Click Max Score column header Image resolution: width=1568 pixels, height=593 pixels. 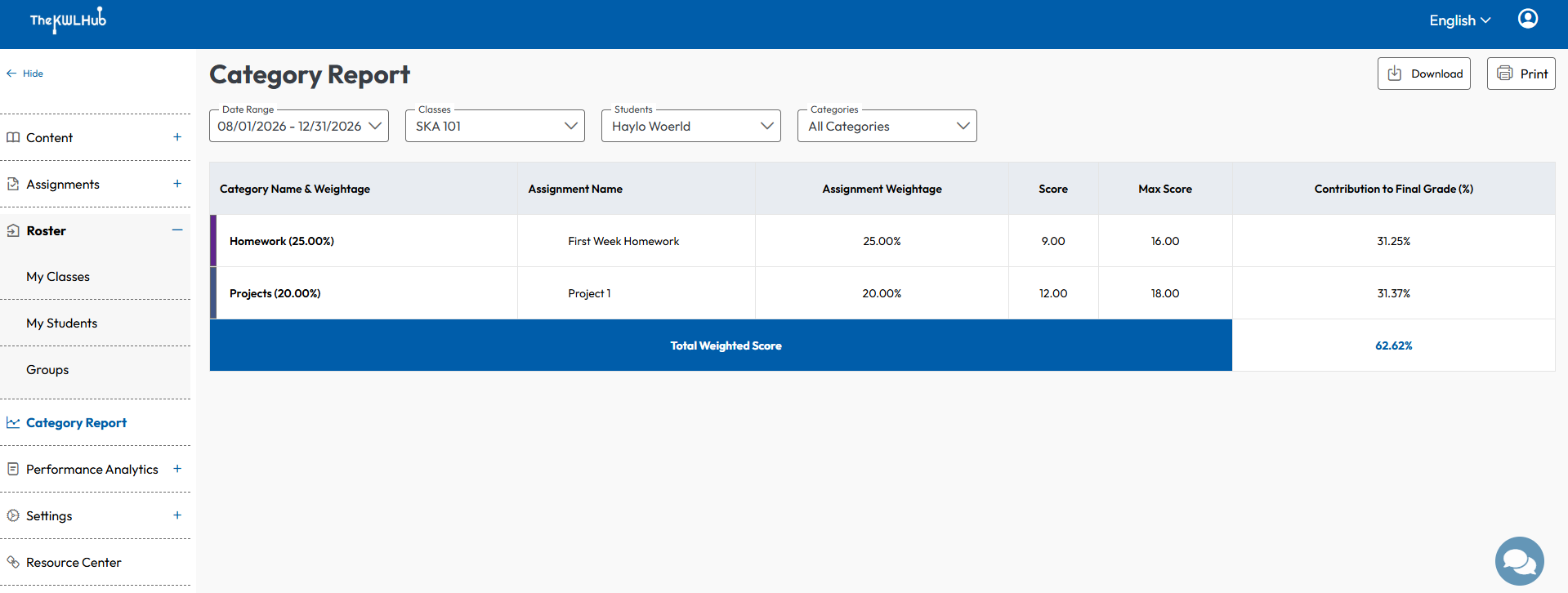pyautogui.click(x=1165, y=189)
